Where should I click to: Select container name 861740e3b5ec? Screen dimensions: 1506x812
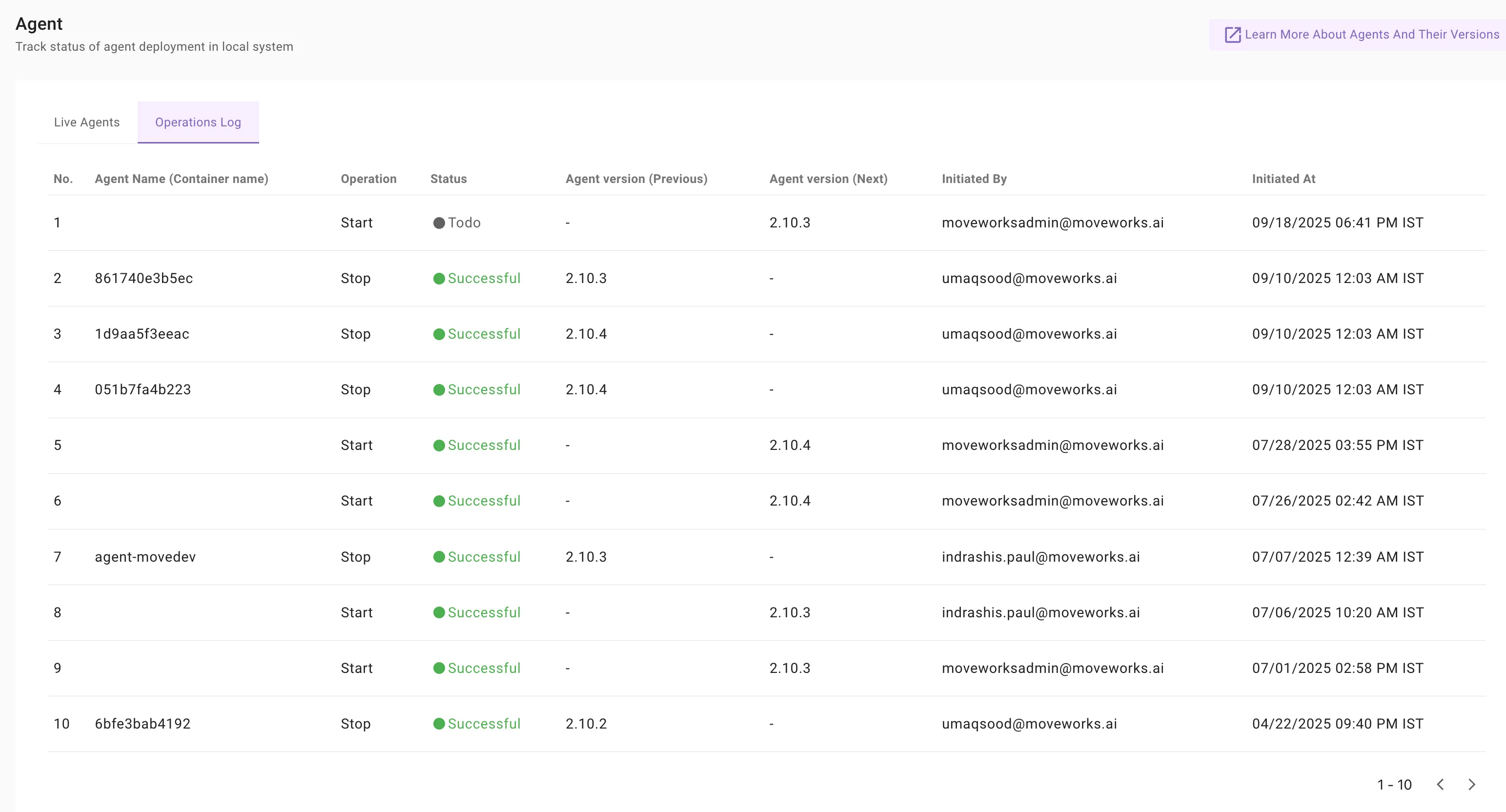(144, 278)
